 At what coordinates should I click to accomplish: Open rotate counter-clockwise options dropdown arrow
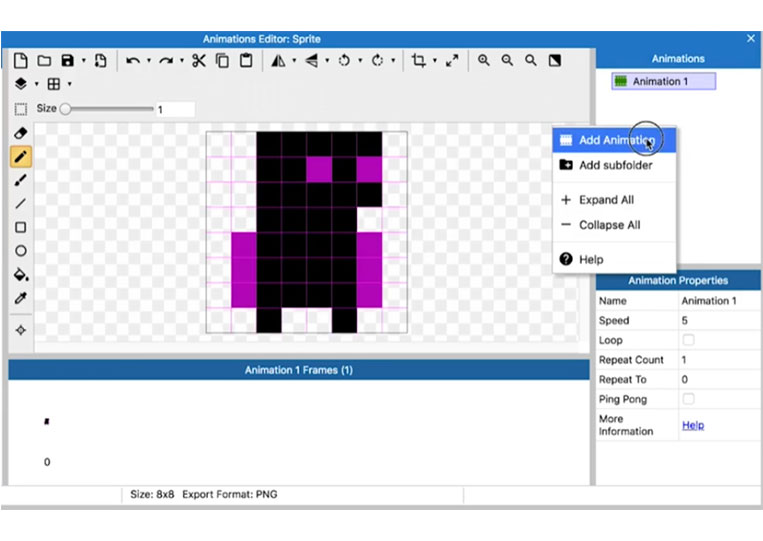point(360,61)
